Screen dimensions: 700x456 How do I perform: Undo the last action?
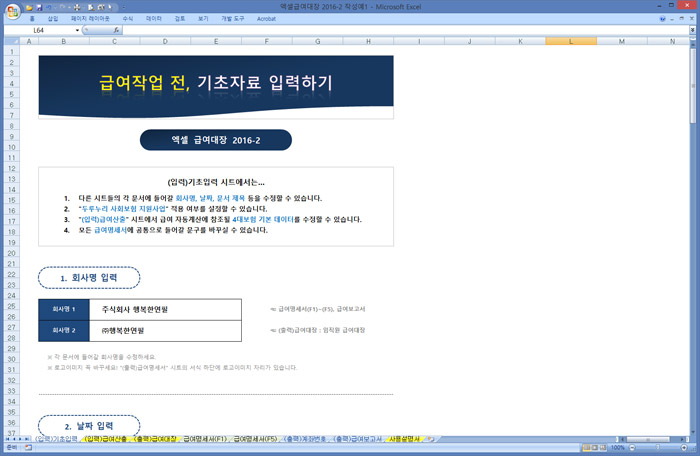click(49, 7)
